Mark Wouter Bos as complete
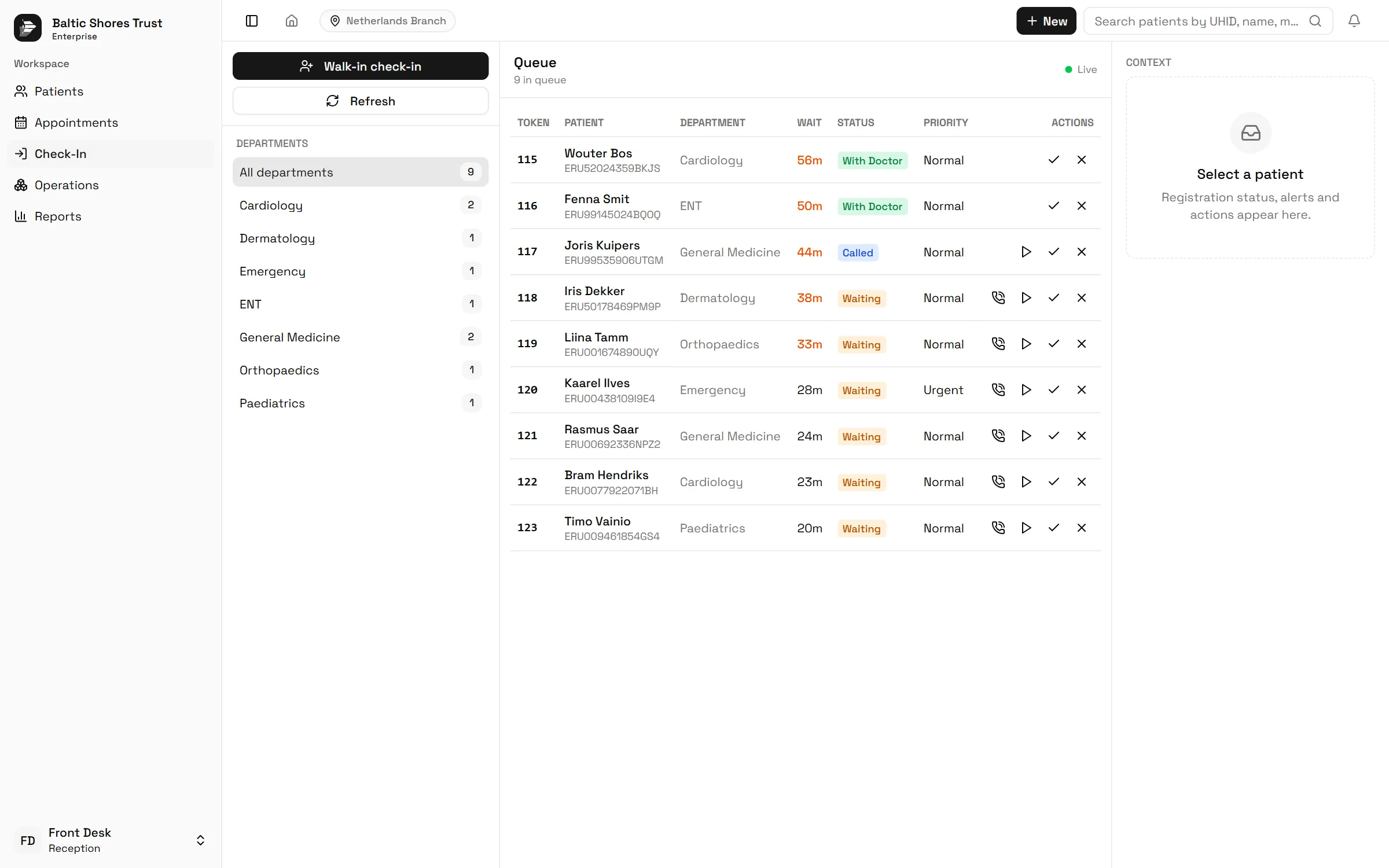The width and height of the screenshot is (1389, 868). click(x=1054, y=160)
